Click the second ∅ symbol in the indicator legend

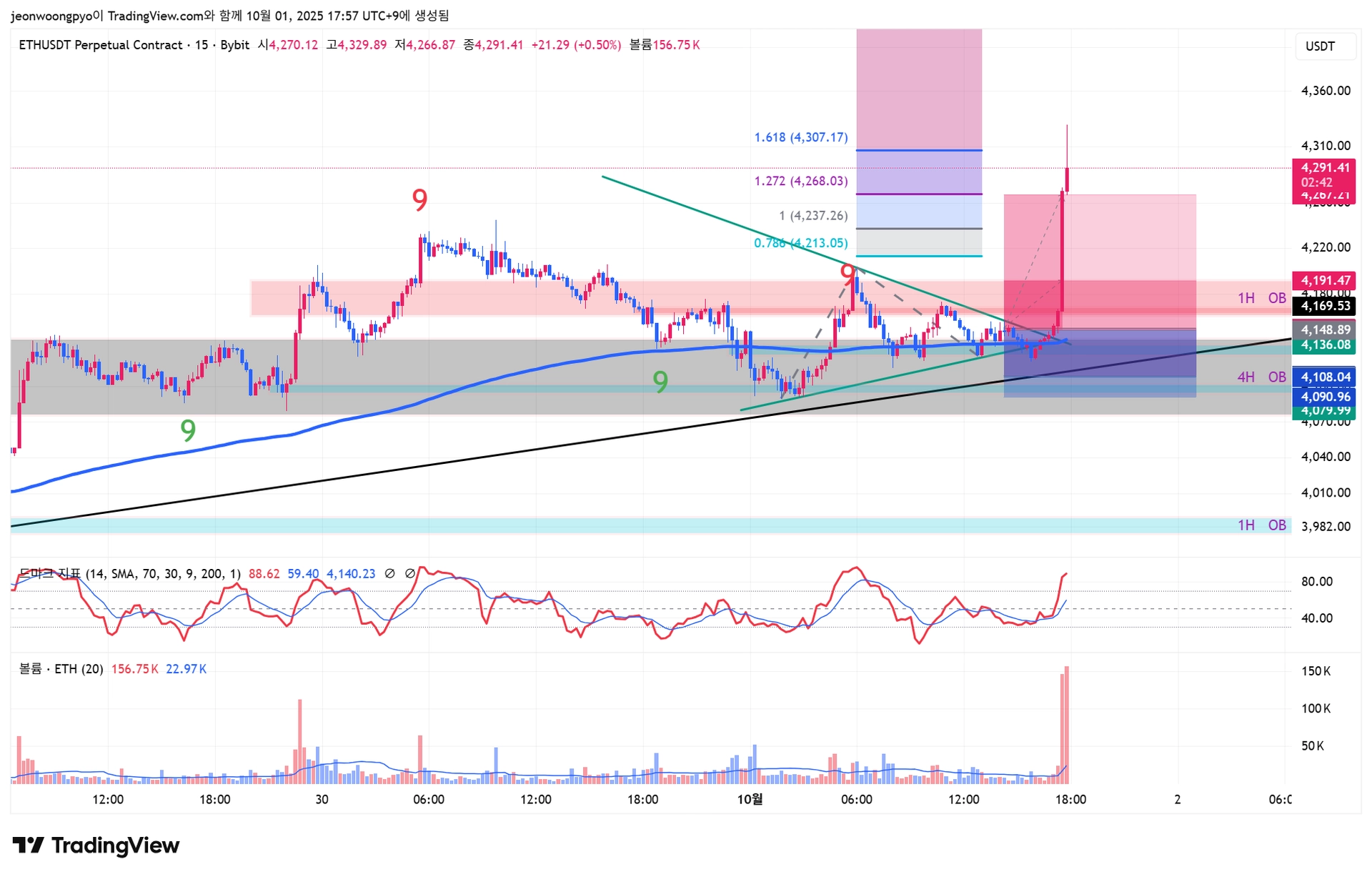(x=410, y=573)
